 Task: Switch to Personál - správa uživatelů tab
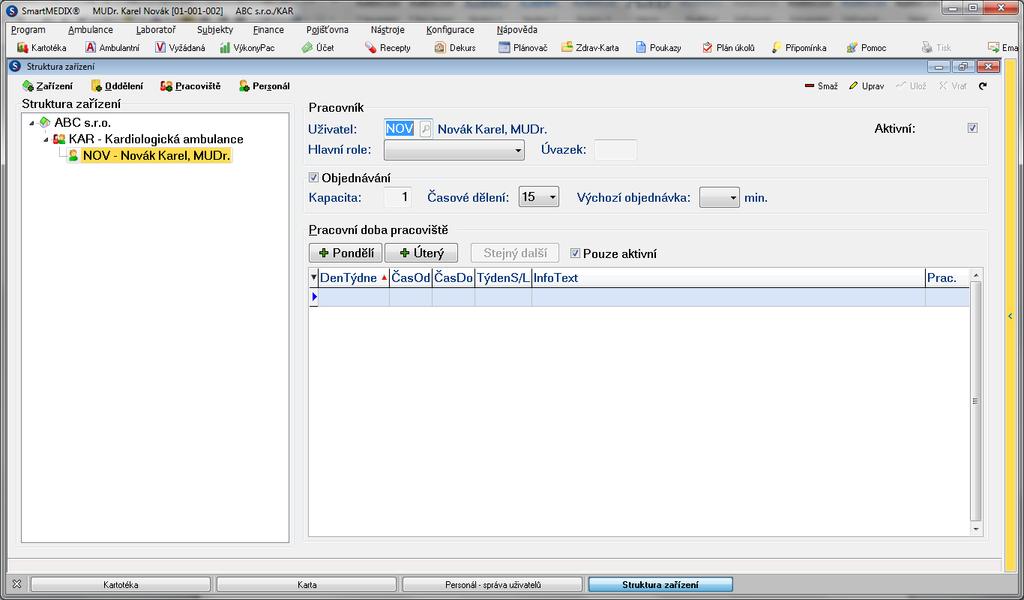492,584
